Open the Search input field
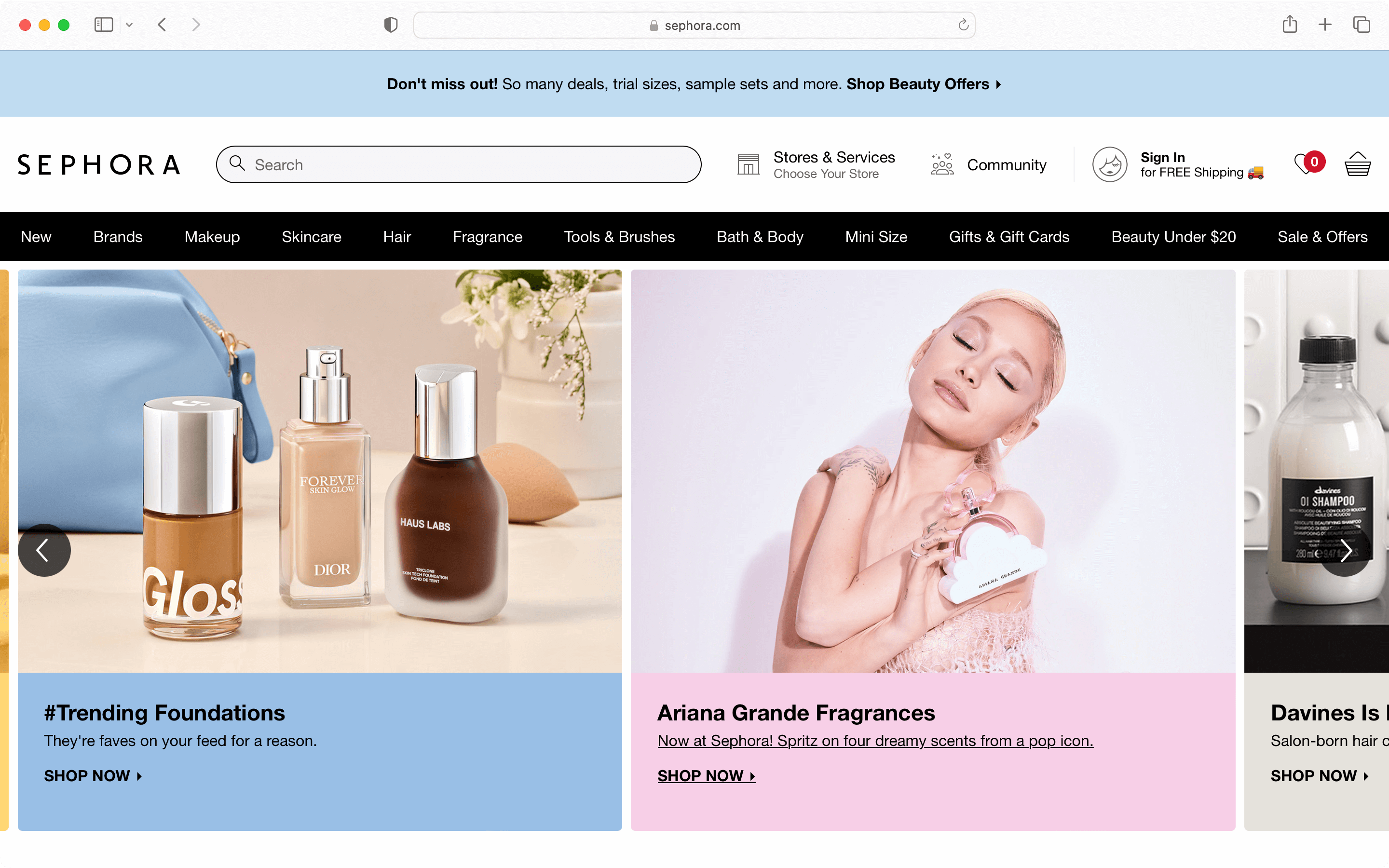1389x868 pixels. pos(459,164)
